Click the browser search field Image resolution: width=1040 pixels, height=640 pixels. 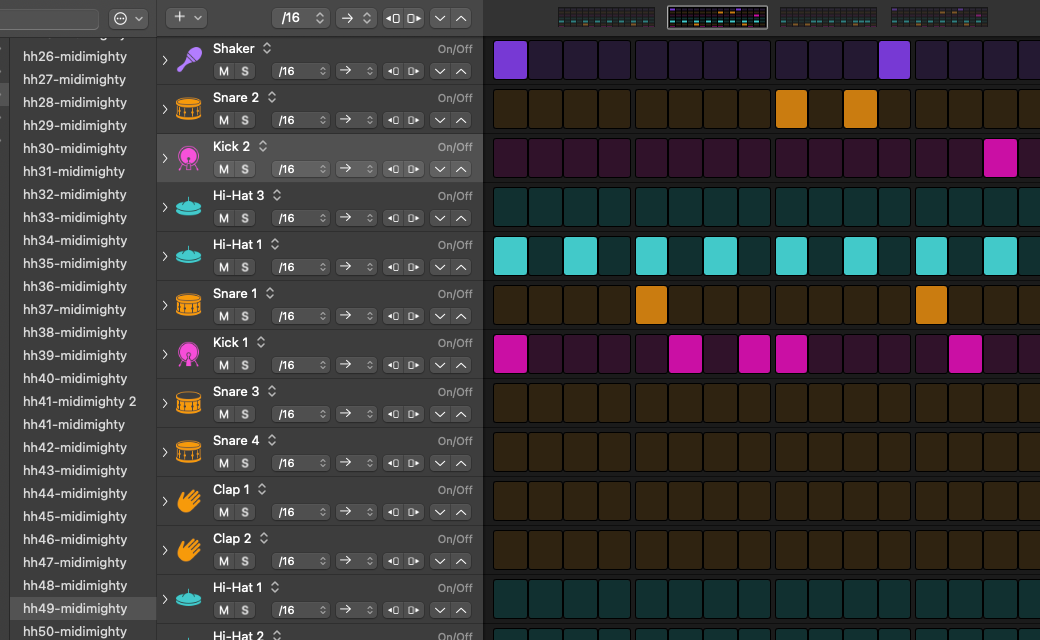(49, 19)
